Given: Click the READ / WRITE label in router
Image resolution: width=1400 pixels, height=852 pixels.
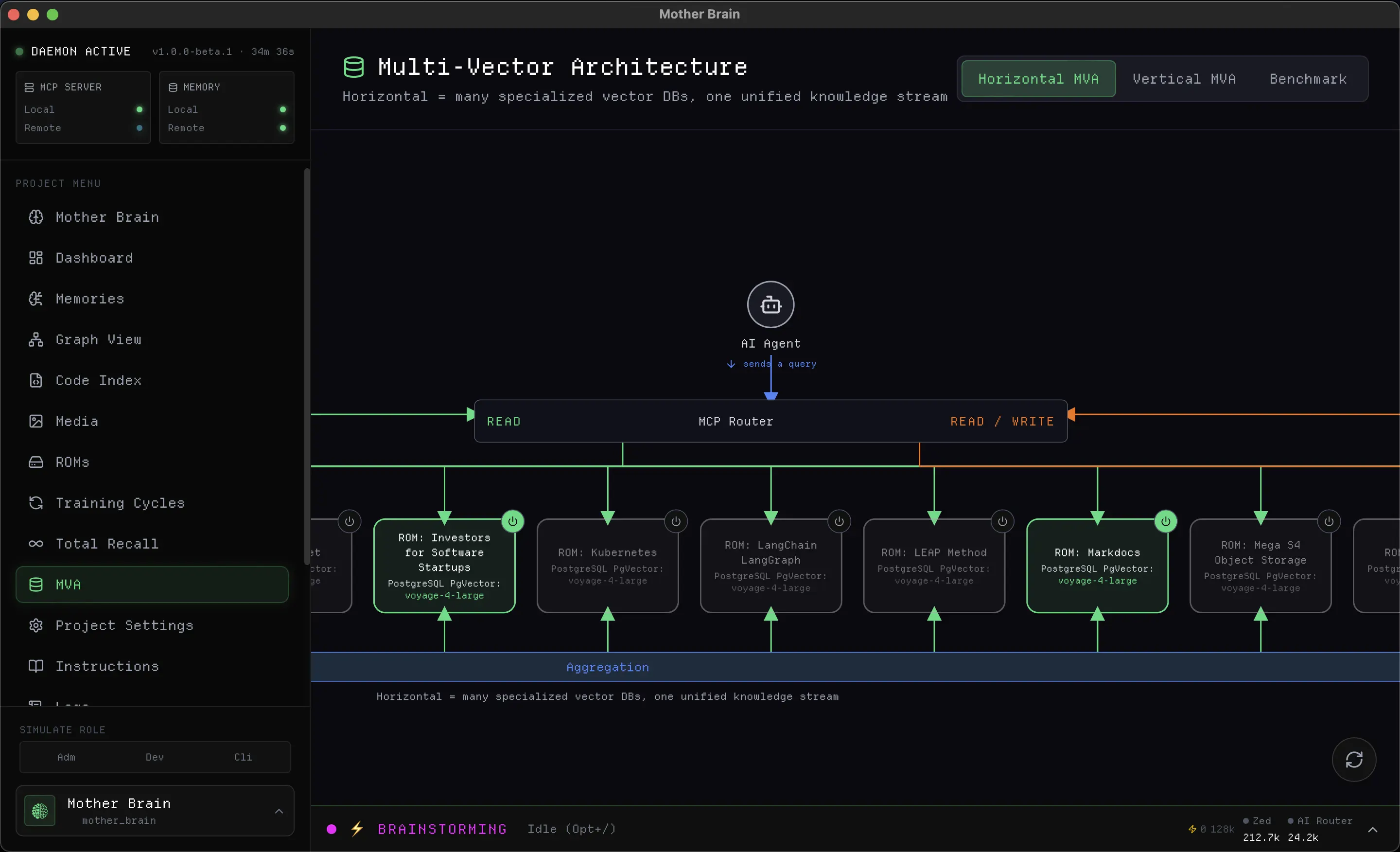Looking at the screenshot, I should click(x=1002, y=421).
